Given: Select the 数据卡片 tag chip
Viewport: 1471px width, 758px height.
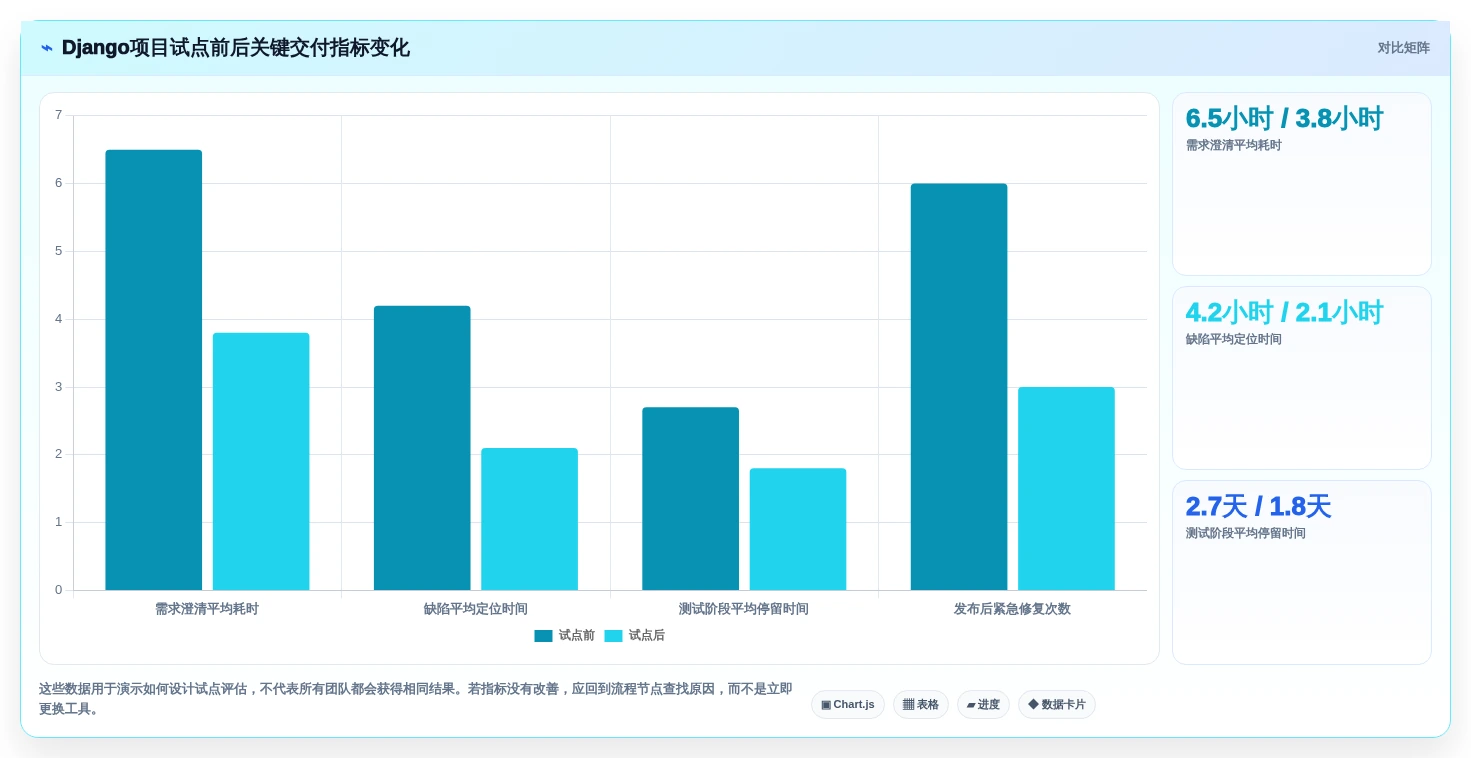Looking at the screenshot, I should [x=1057, y=705].
